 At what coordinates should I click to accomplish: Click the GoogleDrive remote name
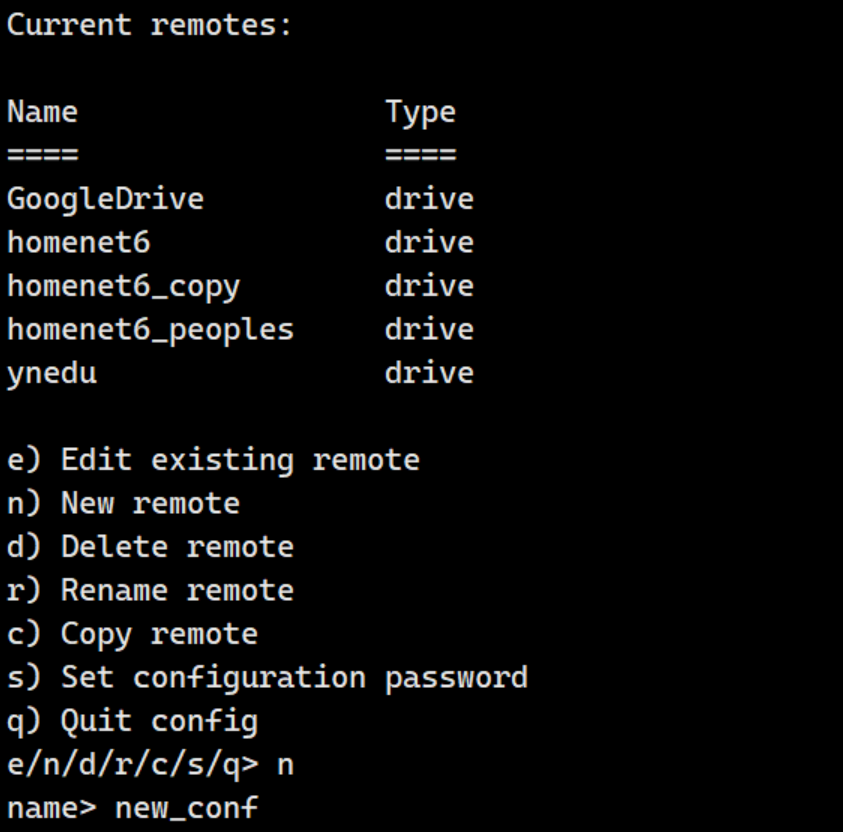105,199
